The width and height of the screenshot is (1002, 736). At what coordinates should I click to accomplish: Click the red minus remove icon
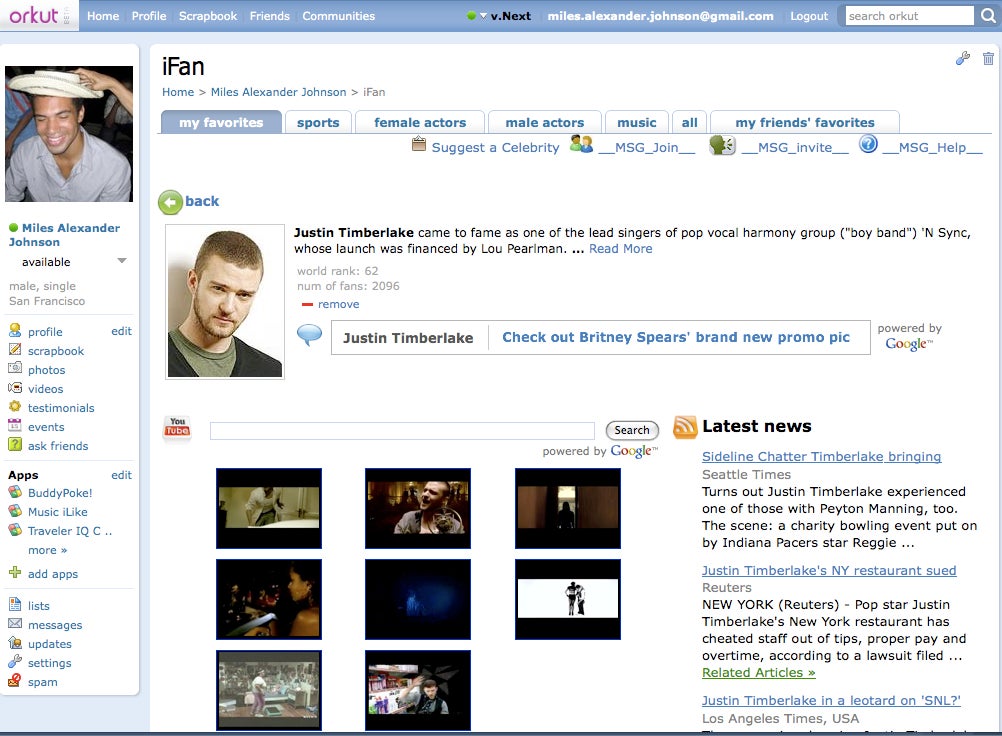(307, 305)
